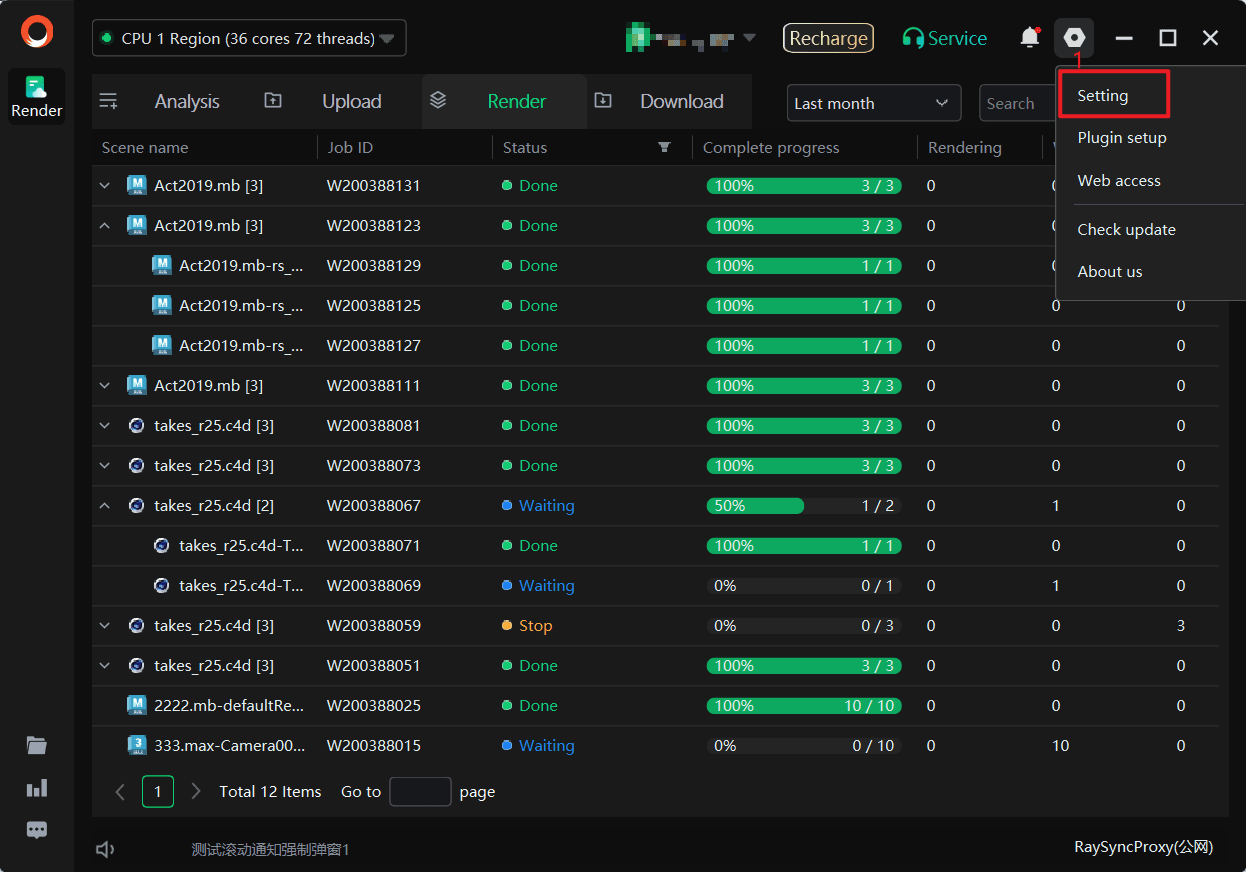This screenshot has width=1246, height=872.
Task: Select Plugin setup from the menu
Action: [x=1122, y=138]
